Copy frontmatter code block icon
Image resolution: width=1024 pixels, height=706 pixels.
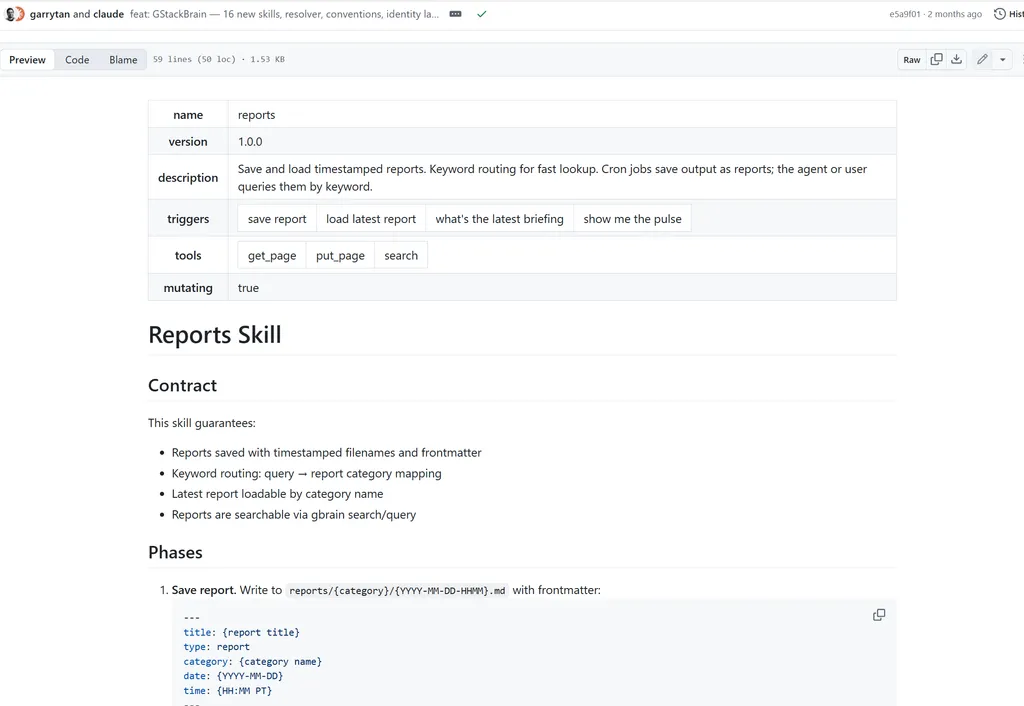[879, 615]
